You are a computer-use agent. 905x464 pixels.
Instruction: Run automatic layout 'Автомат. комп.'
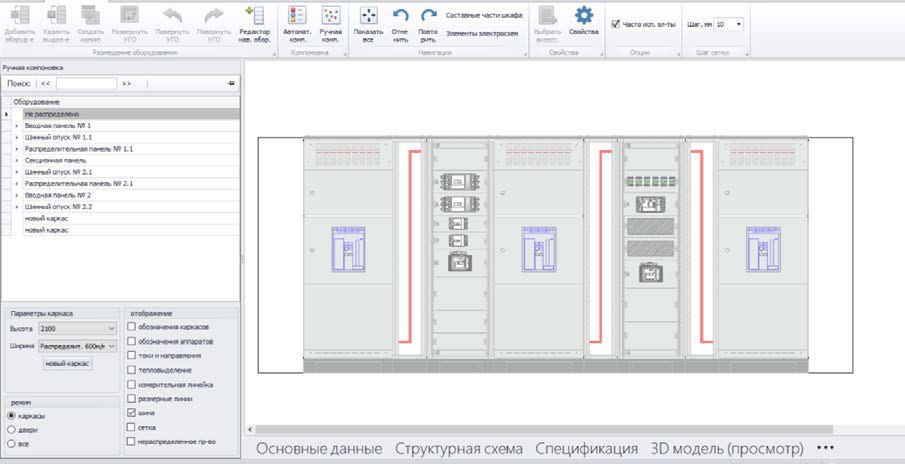(296, 21)
